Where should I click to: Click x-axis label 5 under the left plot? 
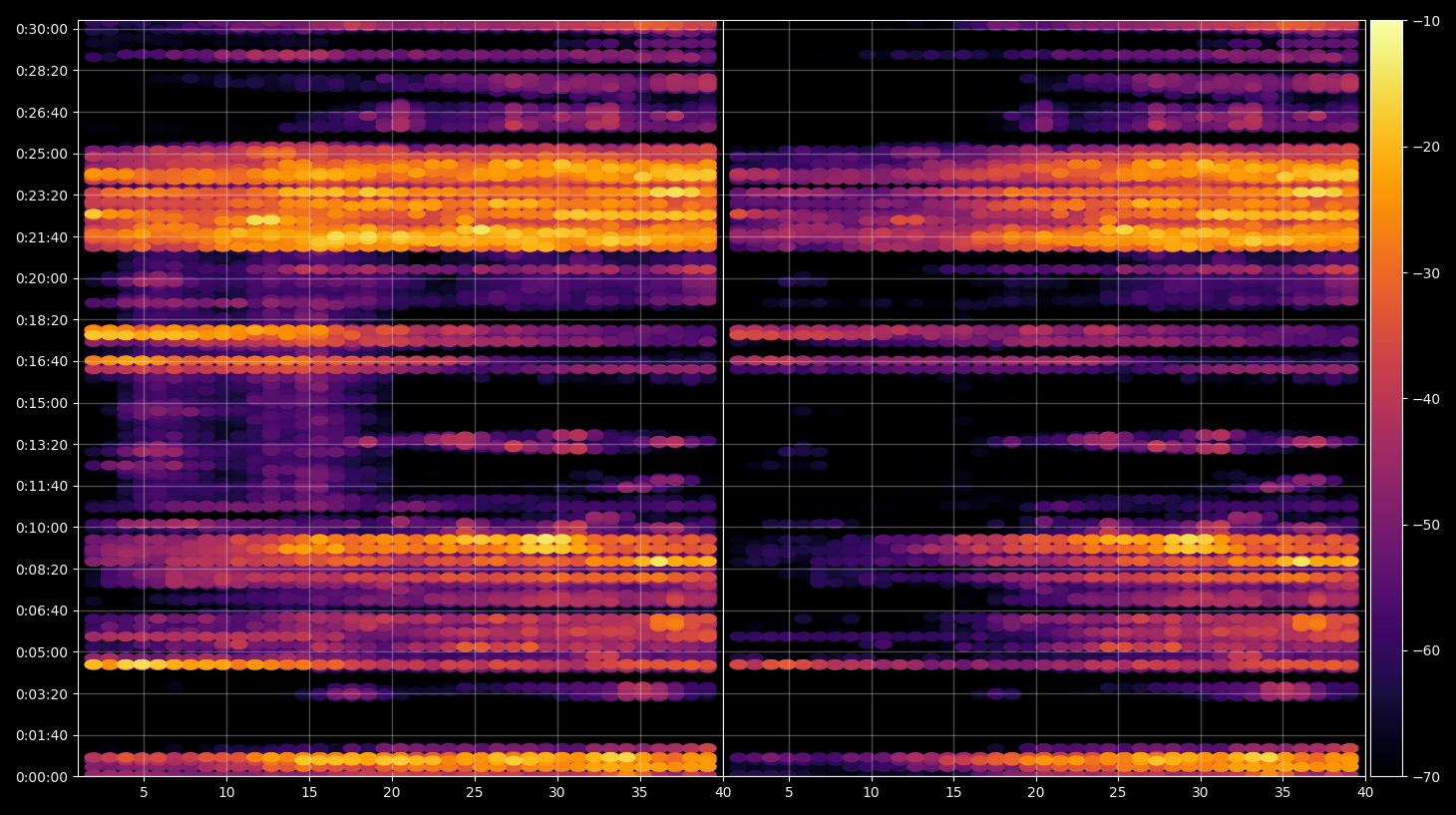tap(144, 792)
